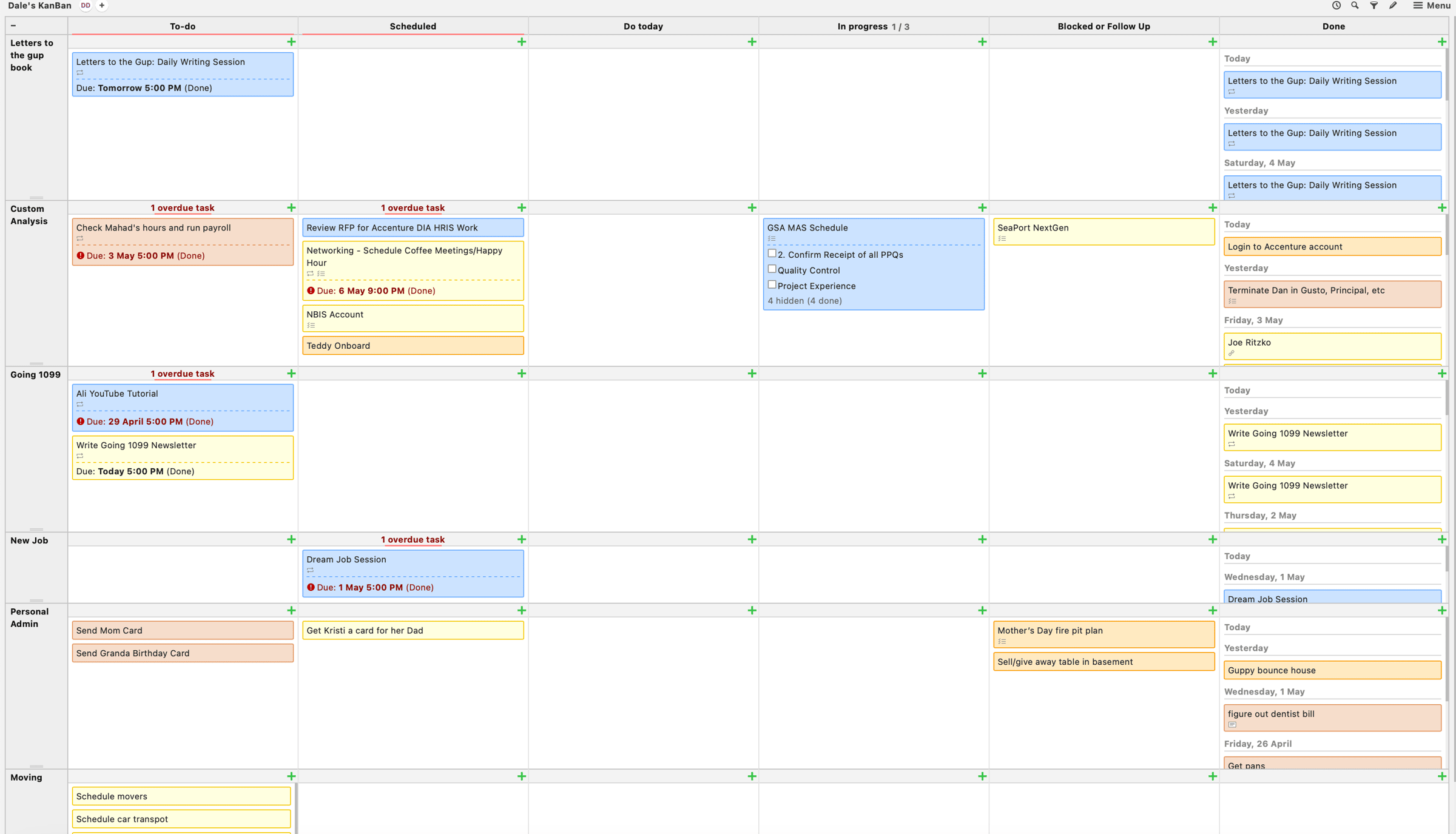The image size is (1456, 834).
Task: Click plus icon next to DD avatar
Action: coord(102,5)
